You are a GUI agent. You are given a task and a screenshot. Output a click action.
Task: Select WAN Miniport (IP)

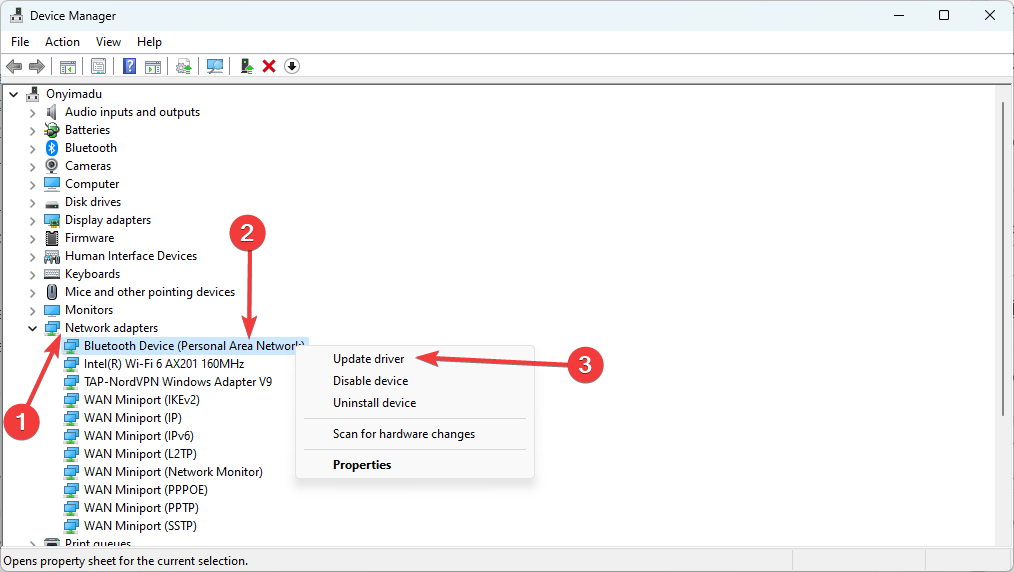click(x=133, y=418)
